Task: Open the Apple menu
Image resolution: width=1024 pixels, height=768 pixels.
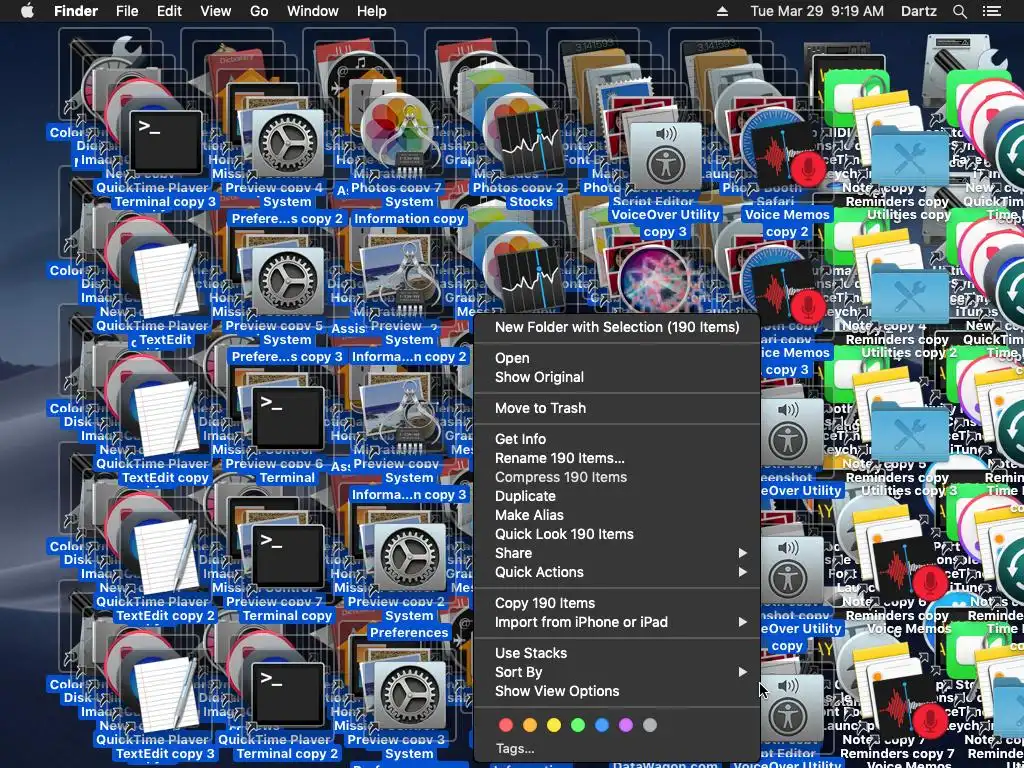Action: pyautogui.click(x=27, y=11)
